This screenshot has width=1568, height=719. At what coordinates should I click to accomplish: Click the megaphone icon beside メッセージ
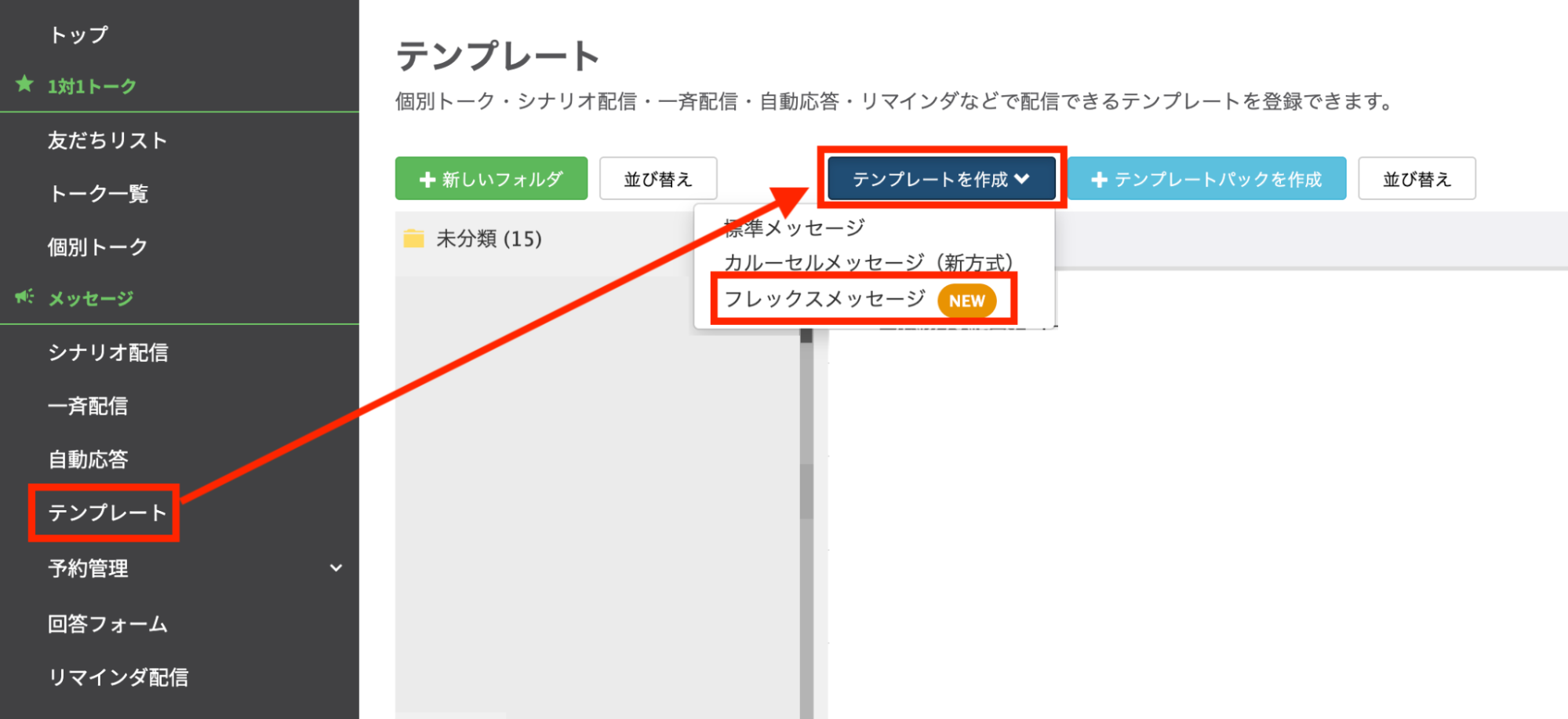[24, 297]
